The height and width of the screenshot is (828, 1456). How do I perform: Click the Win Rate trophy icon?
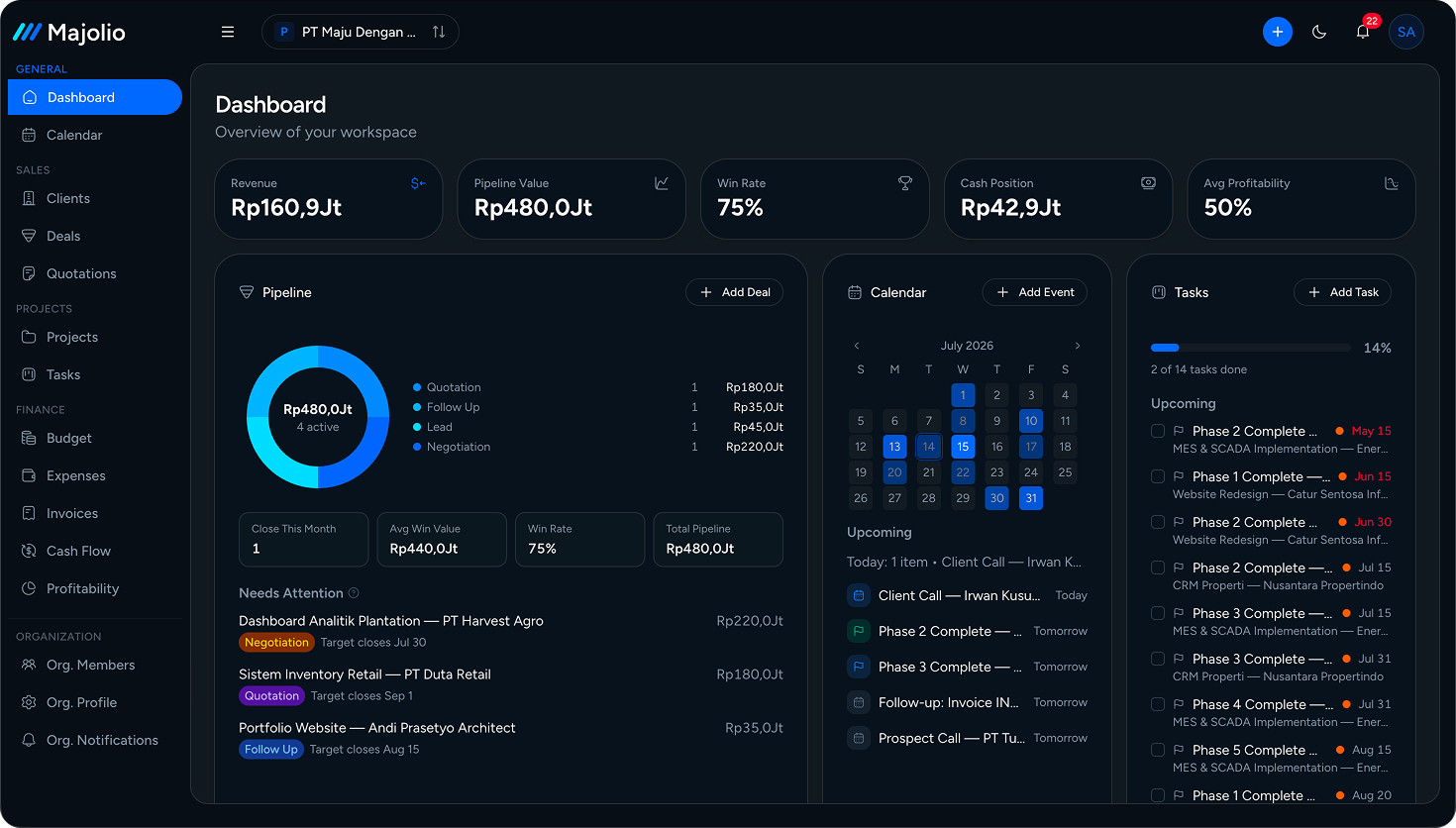click(904, 183)
